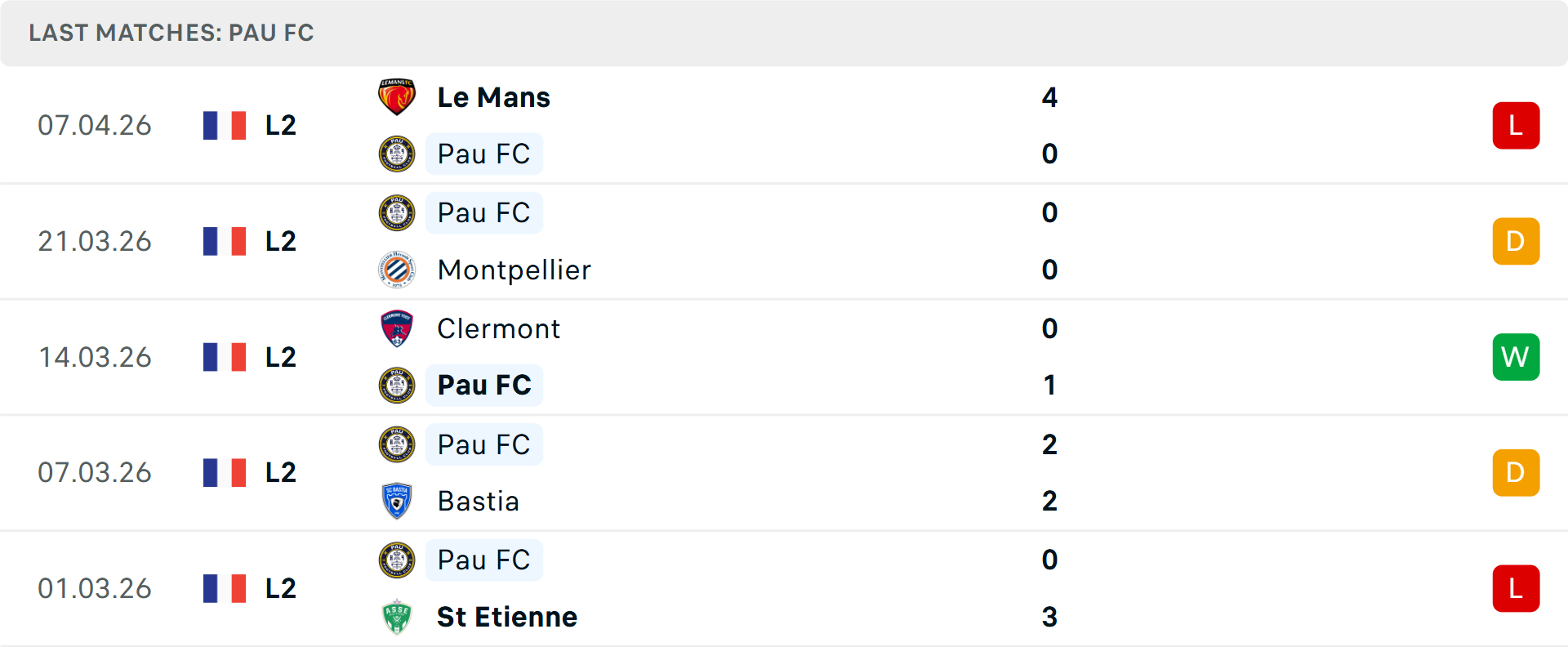Click the orange D badge for Bastia match
The image size is (1568, 647).
pyautogui.click(x=1516, y=472)
